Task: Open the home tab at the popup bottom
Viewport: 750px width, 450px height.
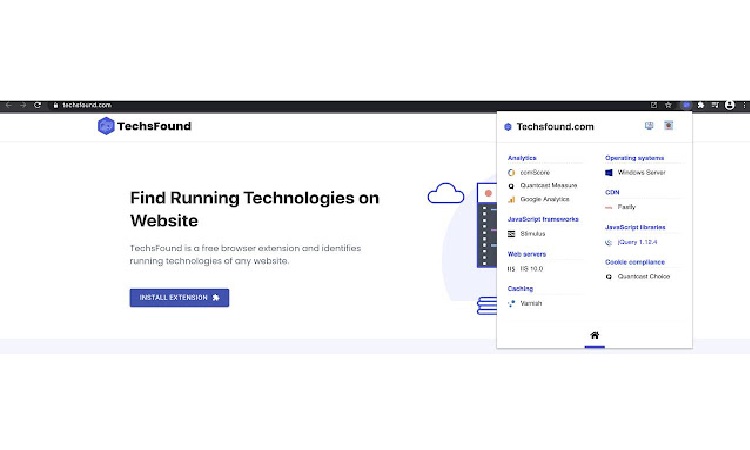Action: (x=595, y=335)
